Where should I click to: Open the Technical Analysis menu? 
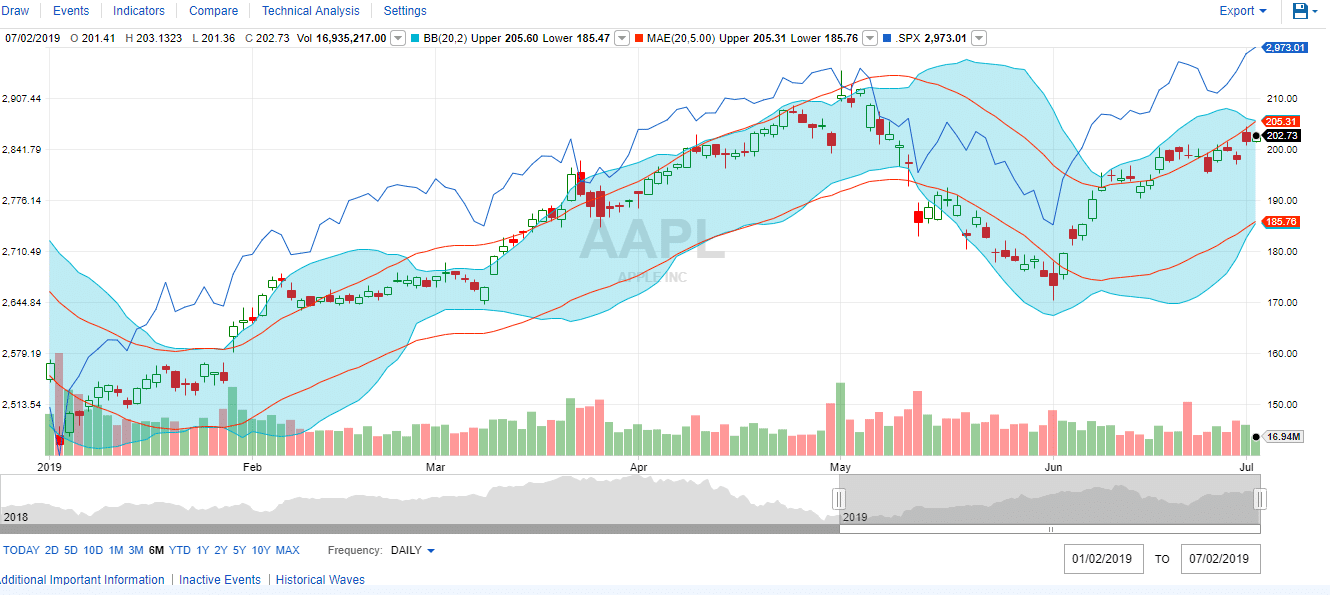310,11
